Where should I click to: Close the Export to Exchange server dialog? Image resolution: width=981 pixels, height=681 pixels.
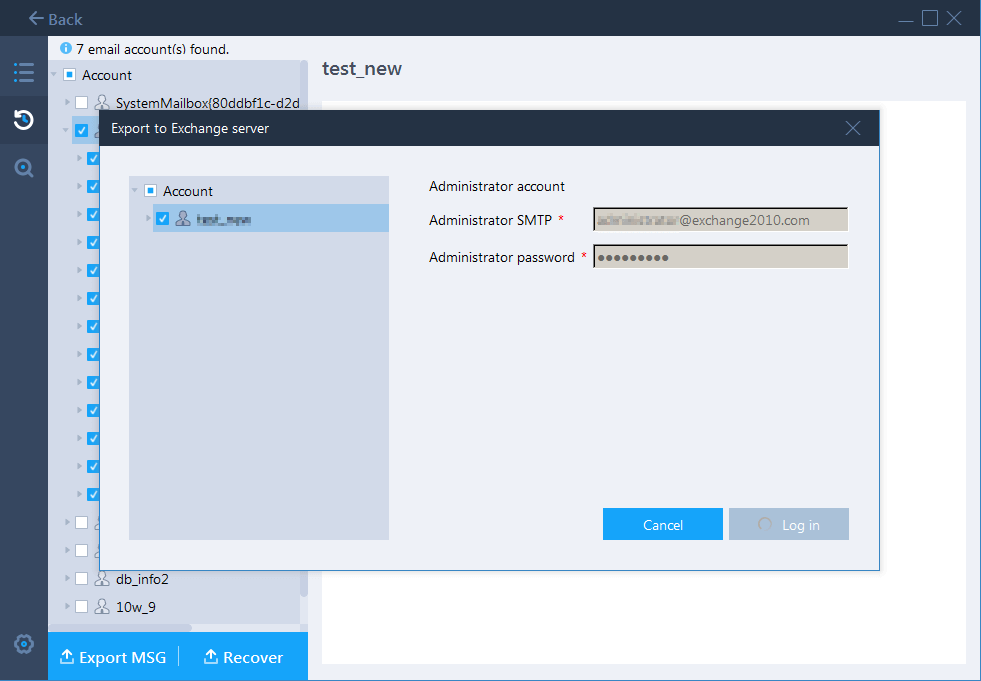[852, 128]
